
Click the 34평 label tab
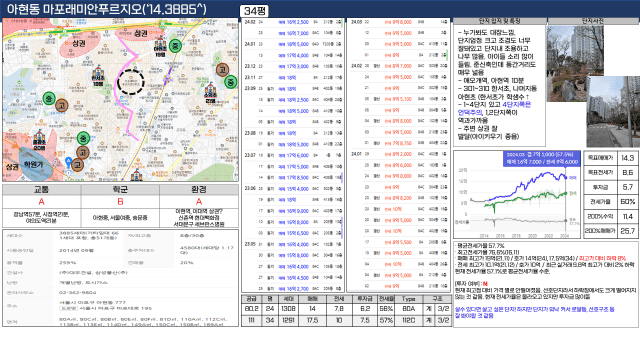[x=254, y=11]
